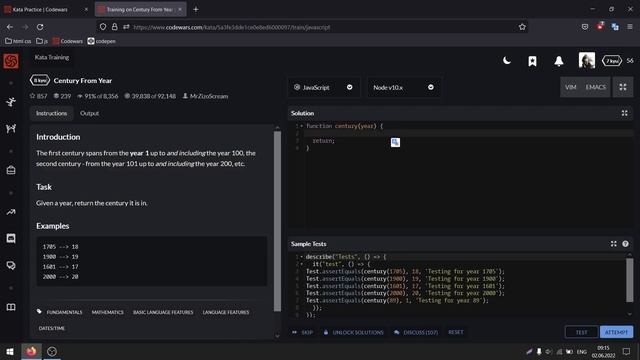Reload the page in browser
Image resolution: width=640 pixels, height=360 pixels.
pos(40,27)
